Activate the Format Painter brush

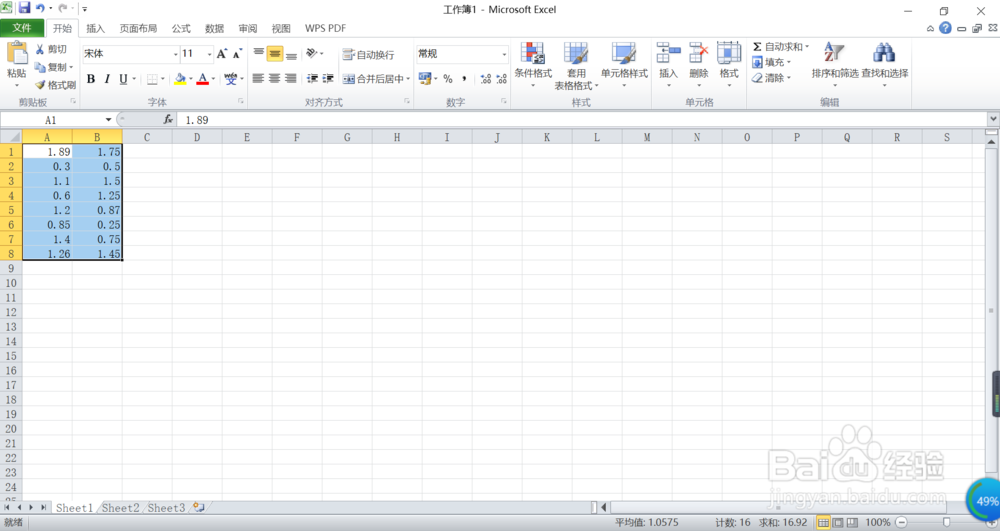pos(40,84)
